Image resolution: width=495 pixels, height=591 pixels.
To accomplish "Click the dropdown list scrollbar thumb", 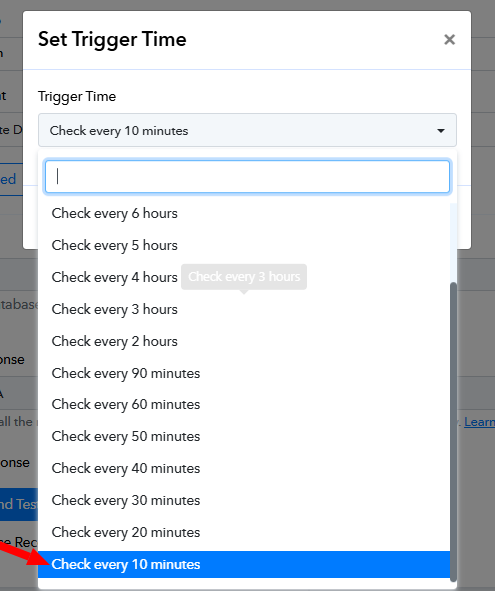I will click(x=454, y=432).
